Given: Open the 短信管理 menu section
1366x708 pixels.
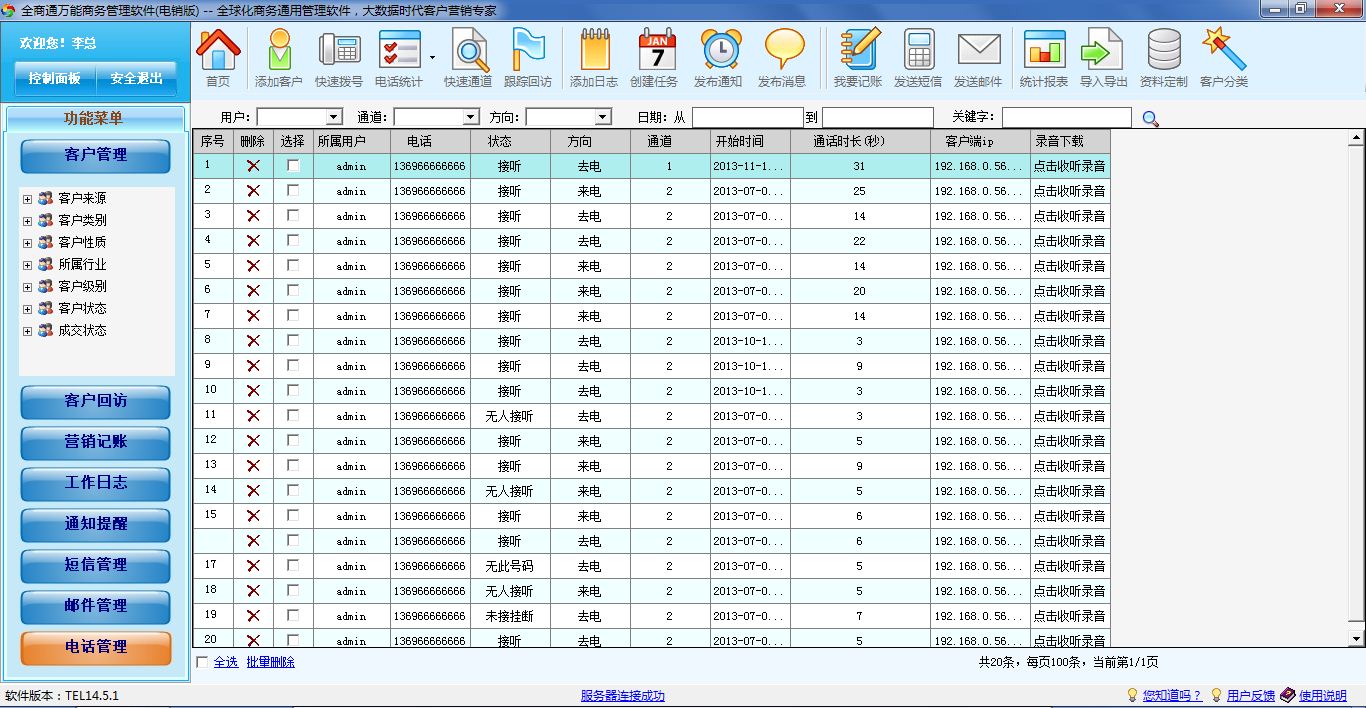Looking at the screenshot, I should click(96, 565).
